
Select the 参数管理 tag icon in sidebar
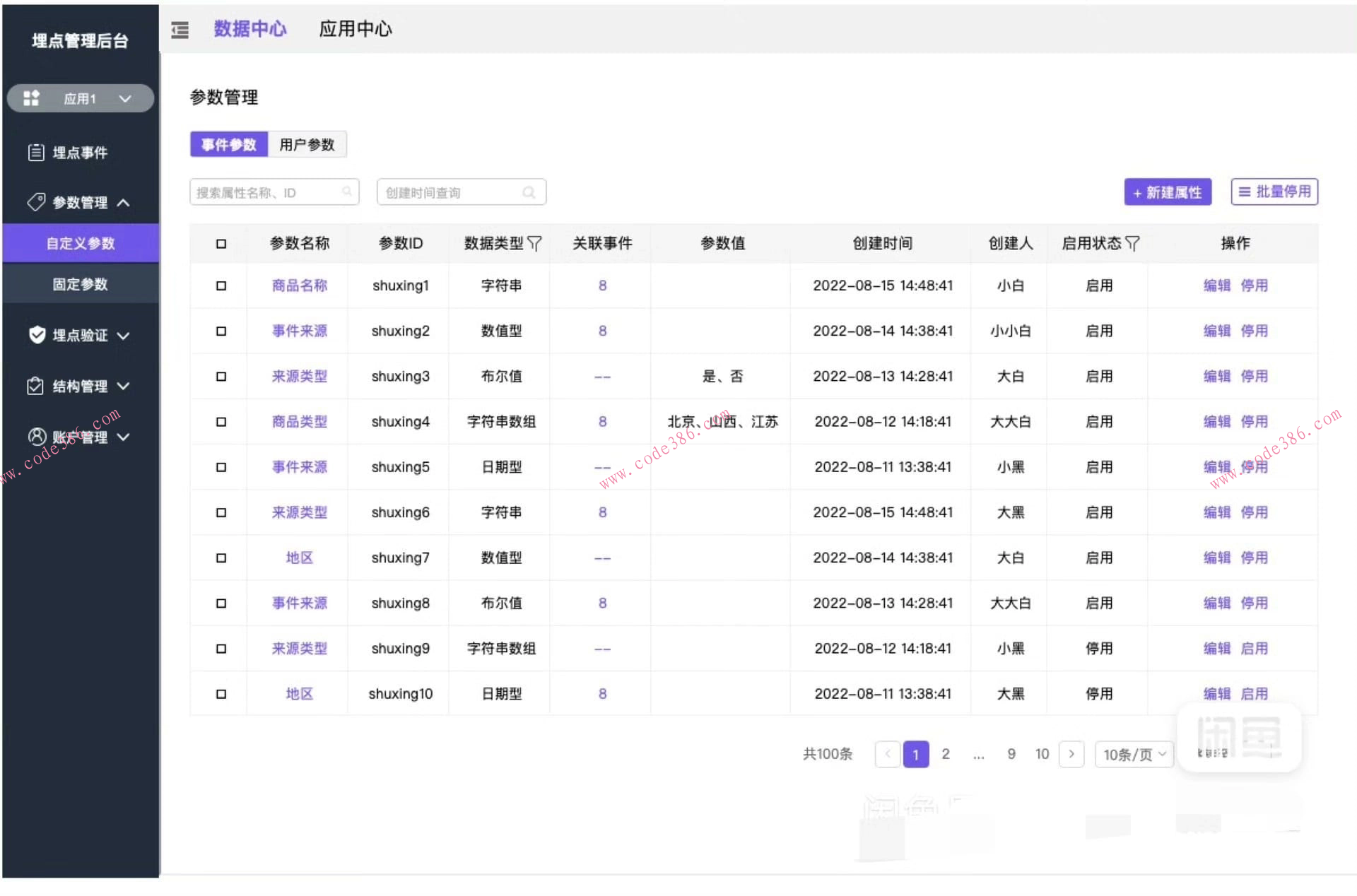pyautogui.click(x=35, y=202)
